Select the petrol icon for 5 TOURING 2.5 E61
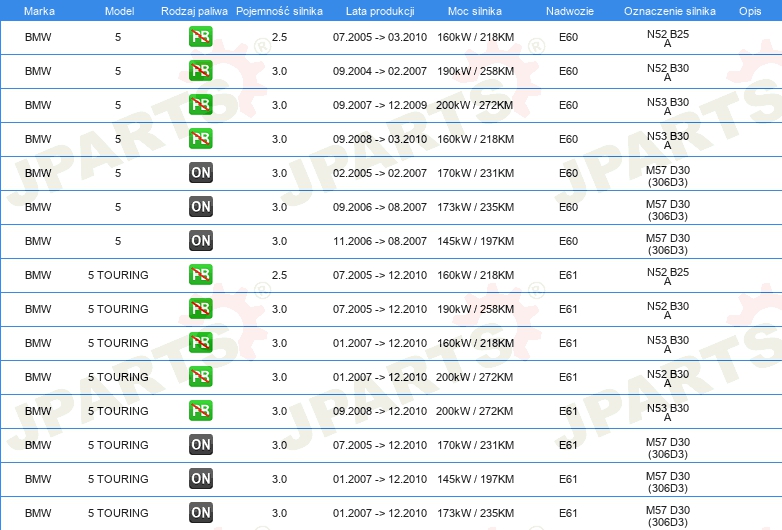The height and width of the screenshot is (530, 782). click(x=200, y=275)
